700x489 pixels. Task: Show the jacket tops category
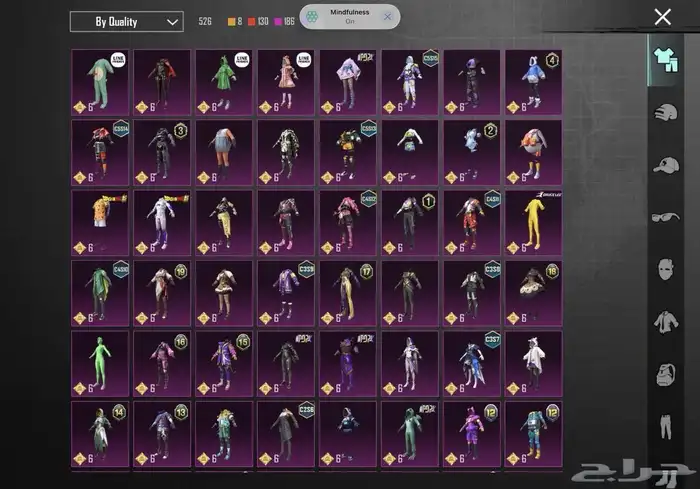click(x=662, y=322)
